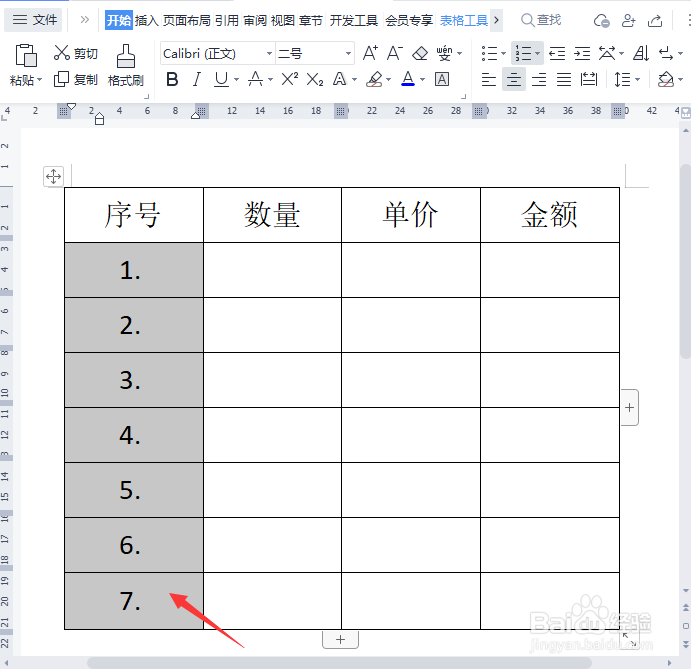Viewport: 691px width, 669px height.
Task: Click the collaborate add-user icon
Action: (x=628, y=20)
